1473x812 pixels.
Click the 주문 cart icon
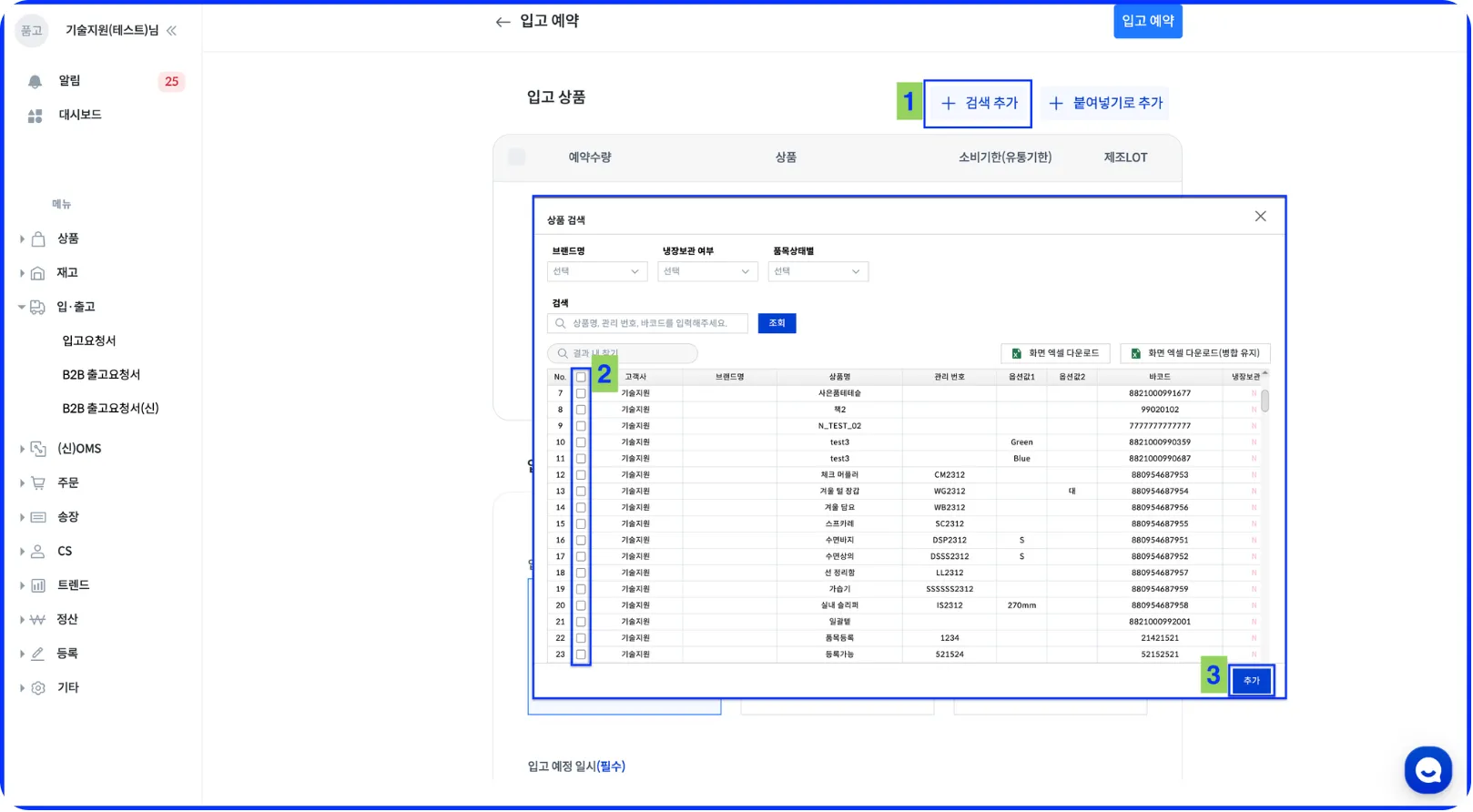pos(38,483)
